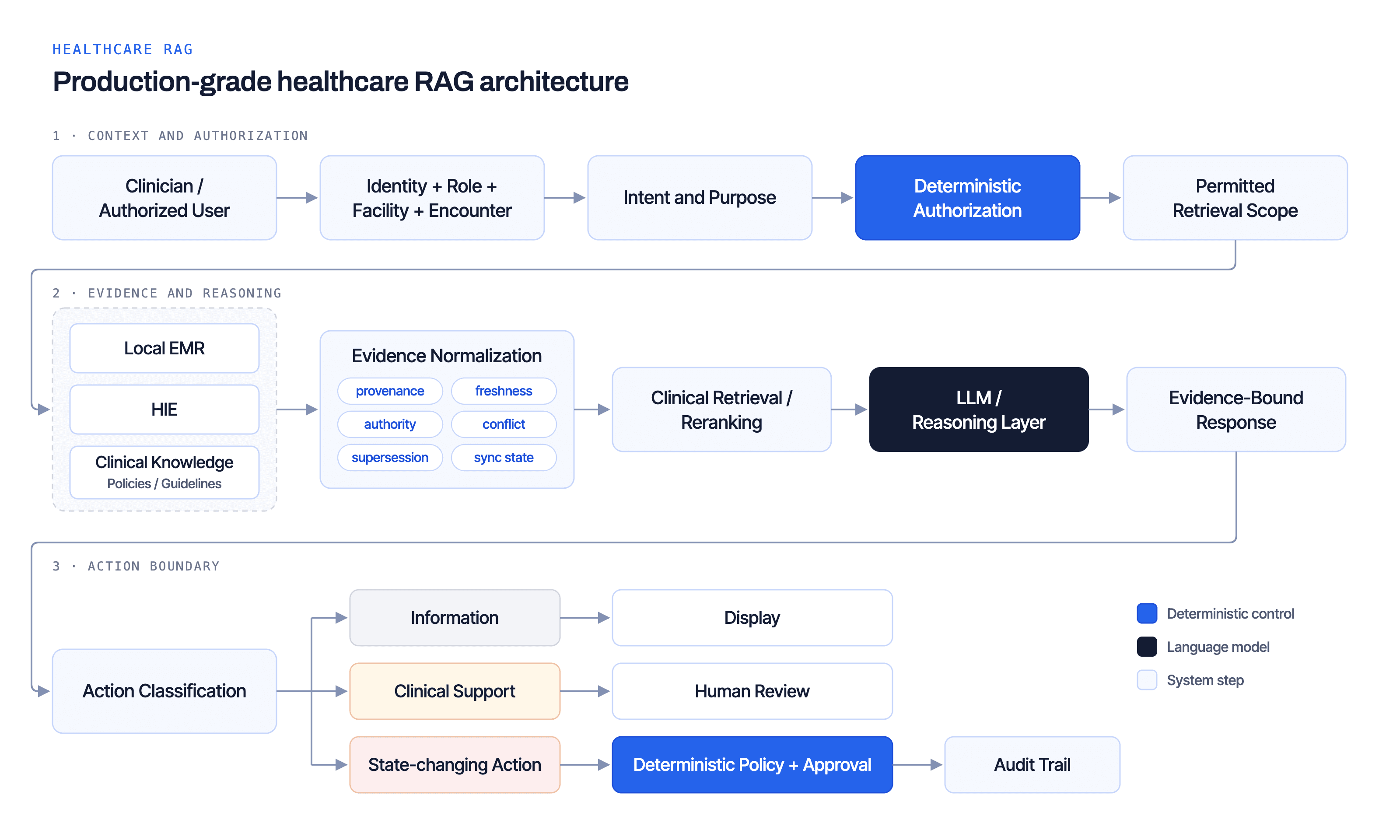1400x840 pixels.
Task: Select the Clinical Retrieval / Reranking box
Action: [x=721, y=409]
